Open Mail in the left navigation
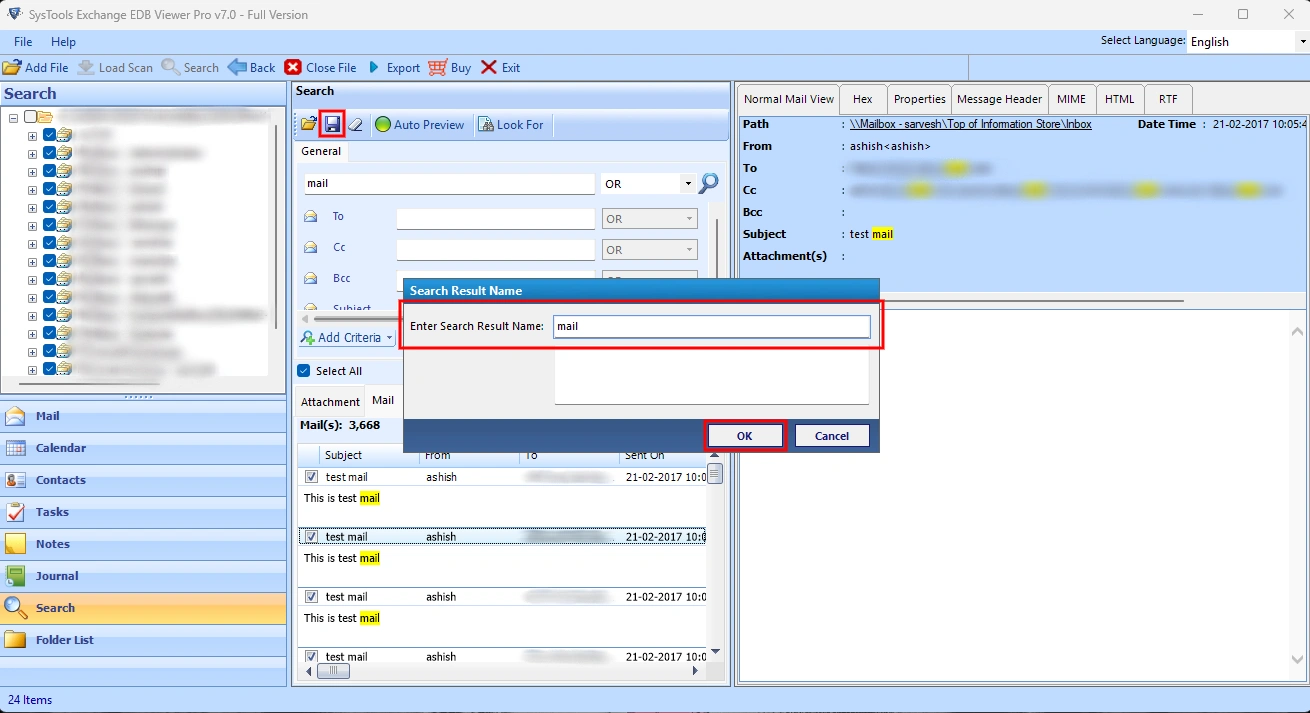The image size is (1310, 713). click(143, 416)
